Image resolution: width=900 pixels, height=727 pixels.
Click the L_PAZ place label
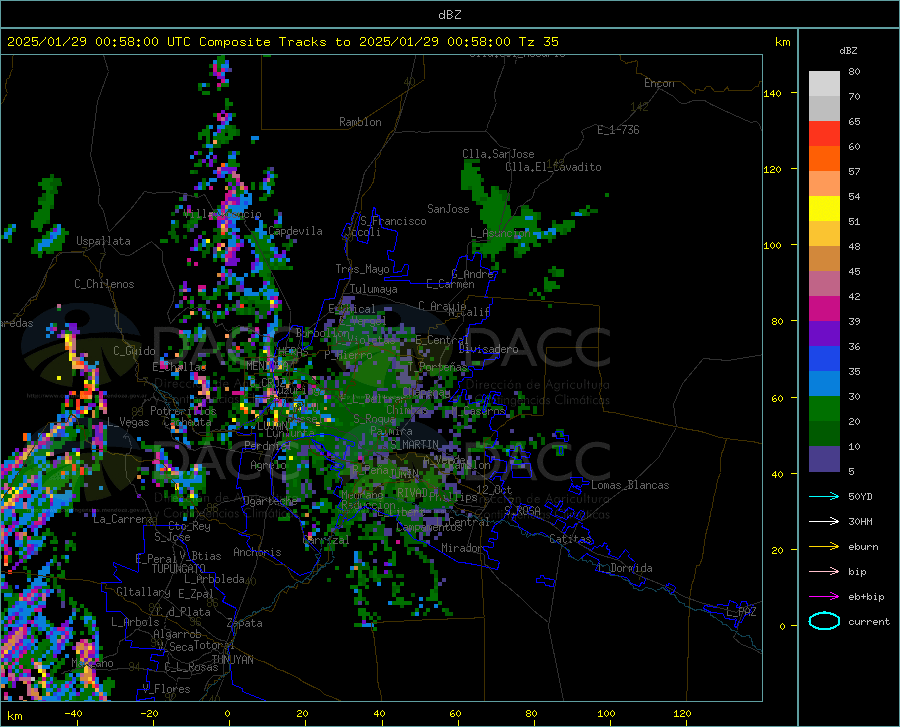(741, 612)
